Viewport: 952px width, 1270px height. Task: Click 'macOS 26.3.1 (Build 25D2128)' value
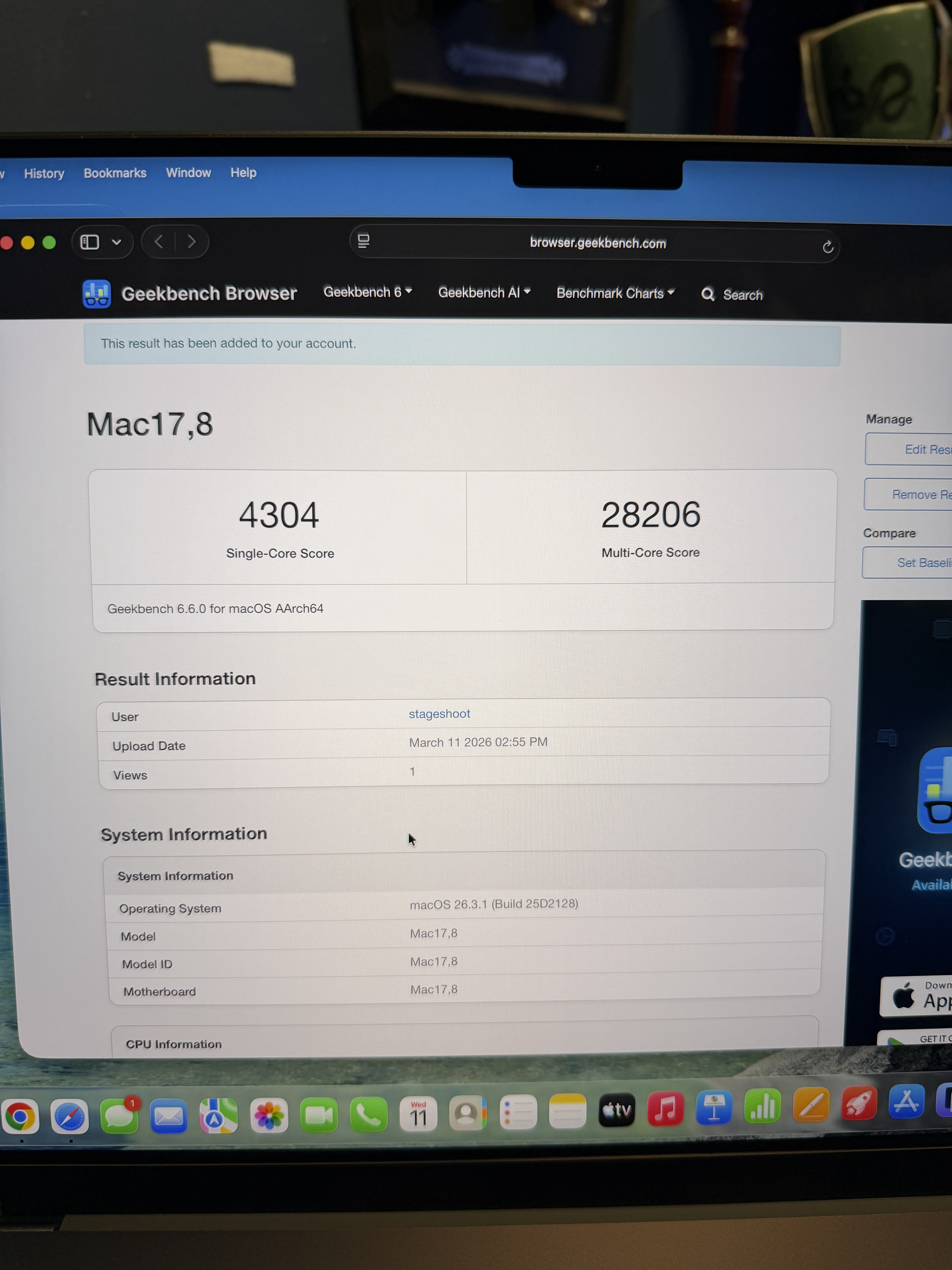click(x=494, y=904)
